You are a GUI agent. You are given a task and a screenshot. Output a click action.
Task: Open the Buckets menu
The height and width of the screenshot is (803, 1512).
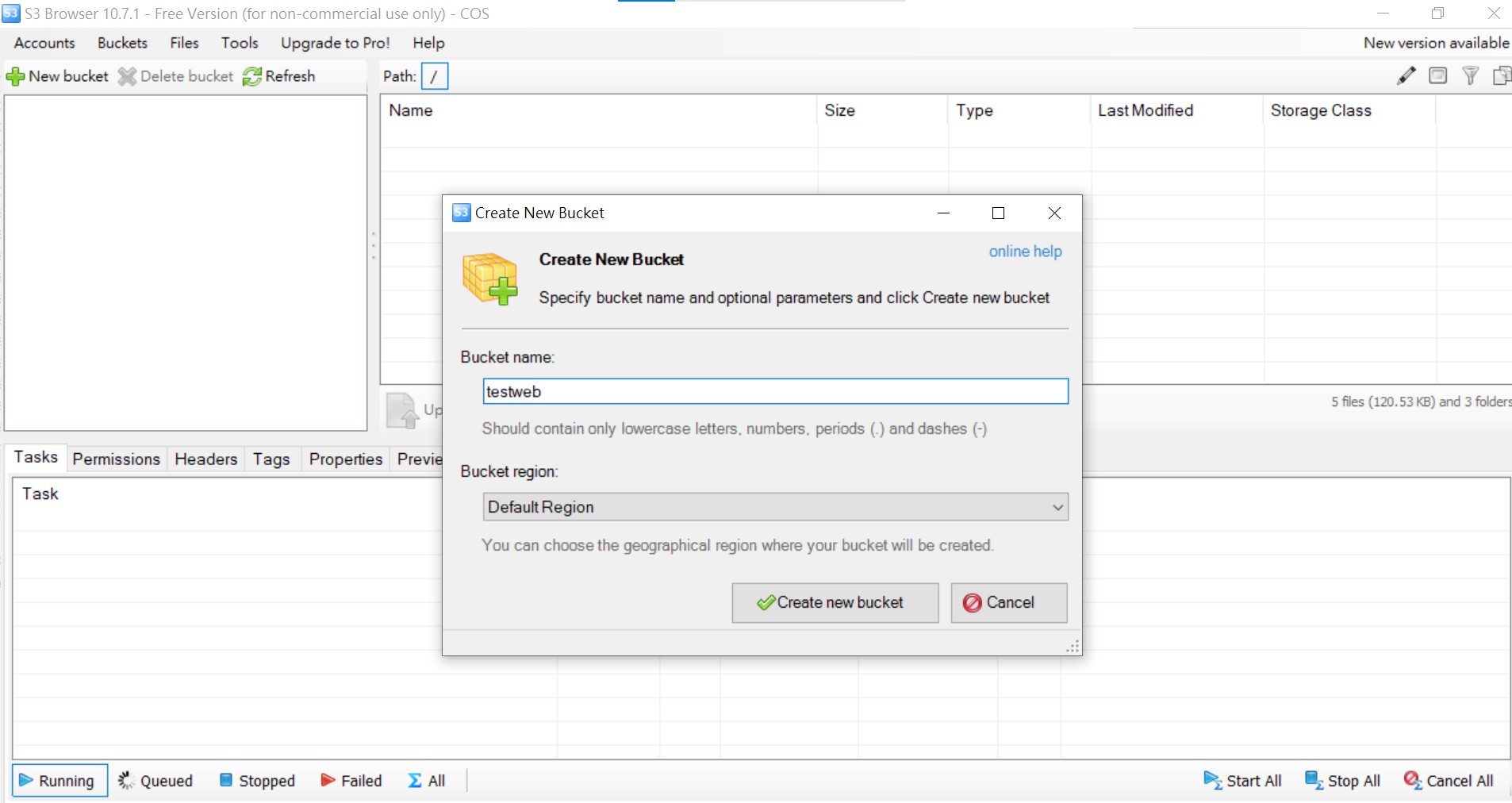122,43
